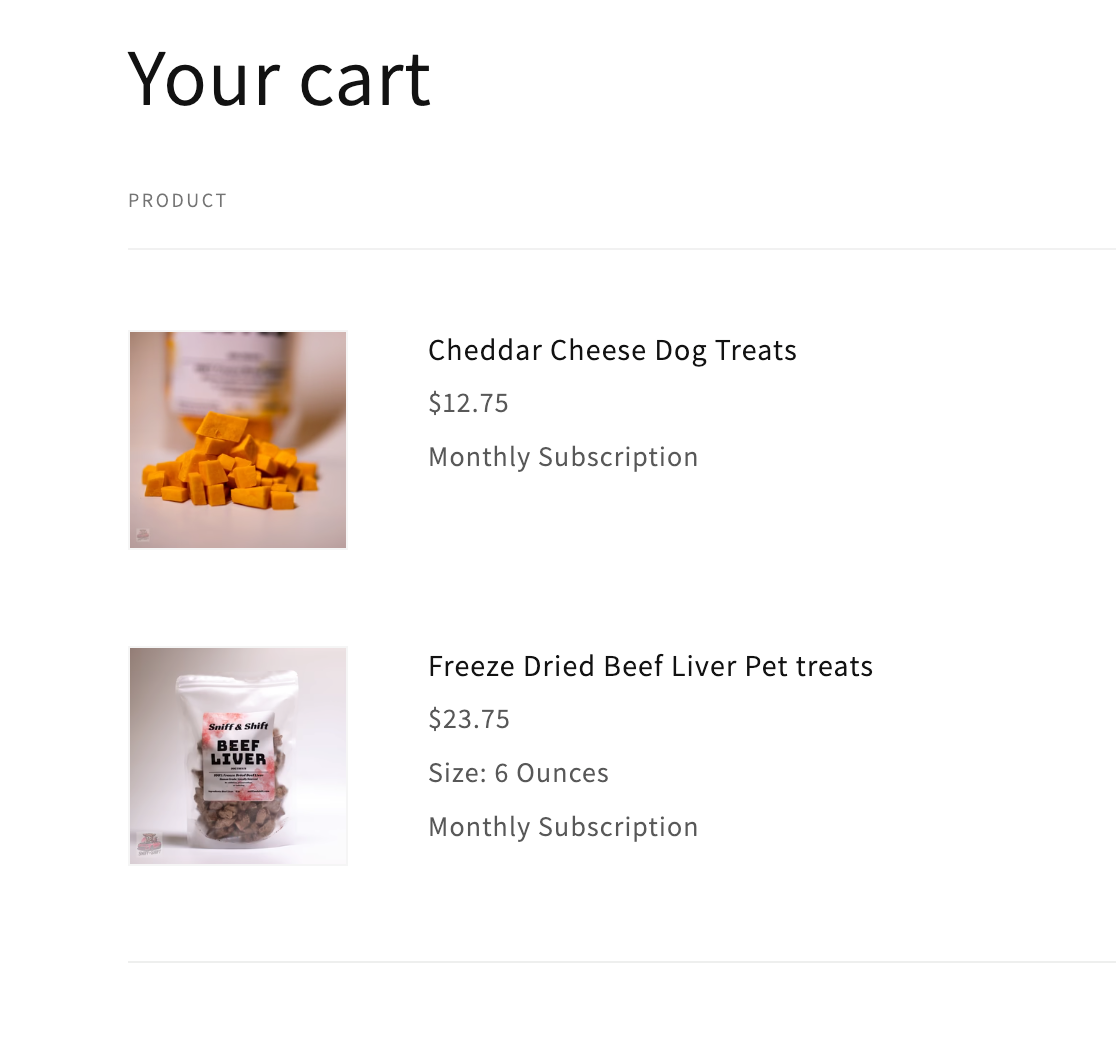
Task: Click the Size: 6 Ounces option text
Action: pos(518,773)
